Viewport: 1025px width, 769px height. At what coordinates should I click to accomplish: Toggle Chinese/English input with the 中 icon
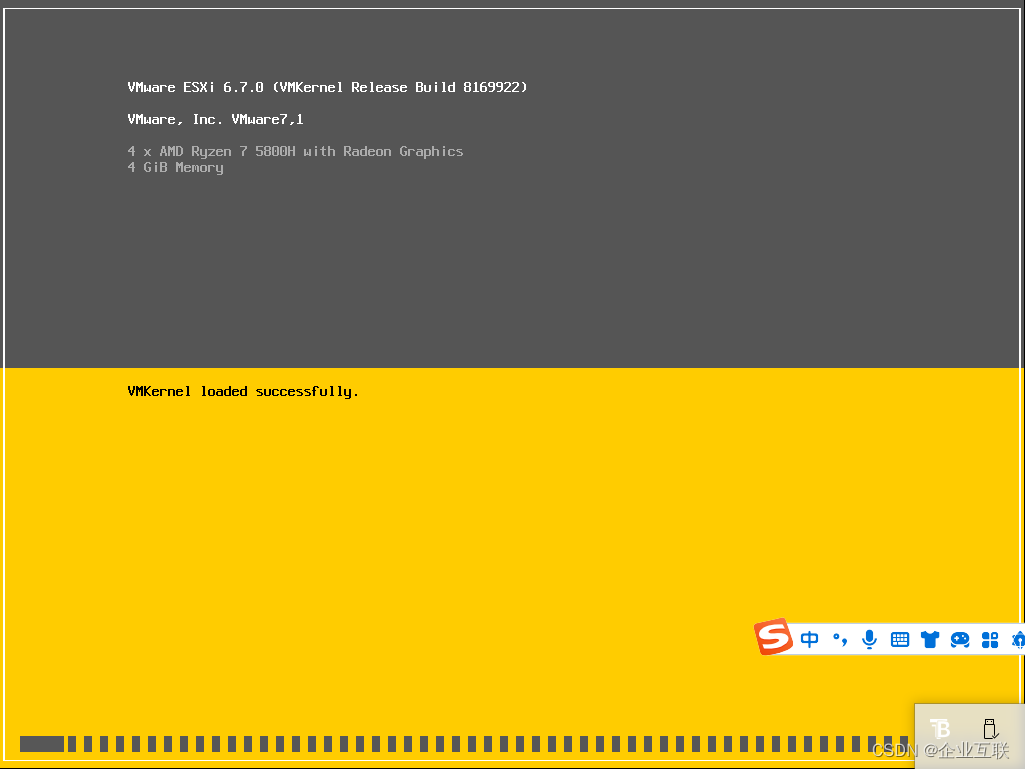click(809, 639)
